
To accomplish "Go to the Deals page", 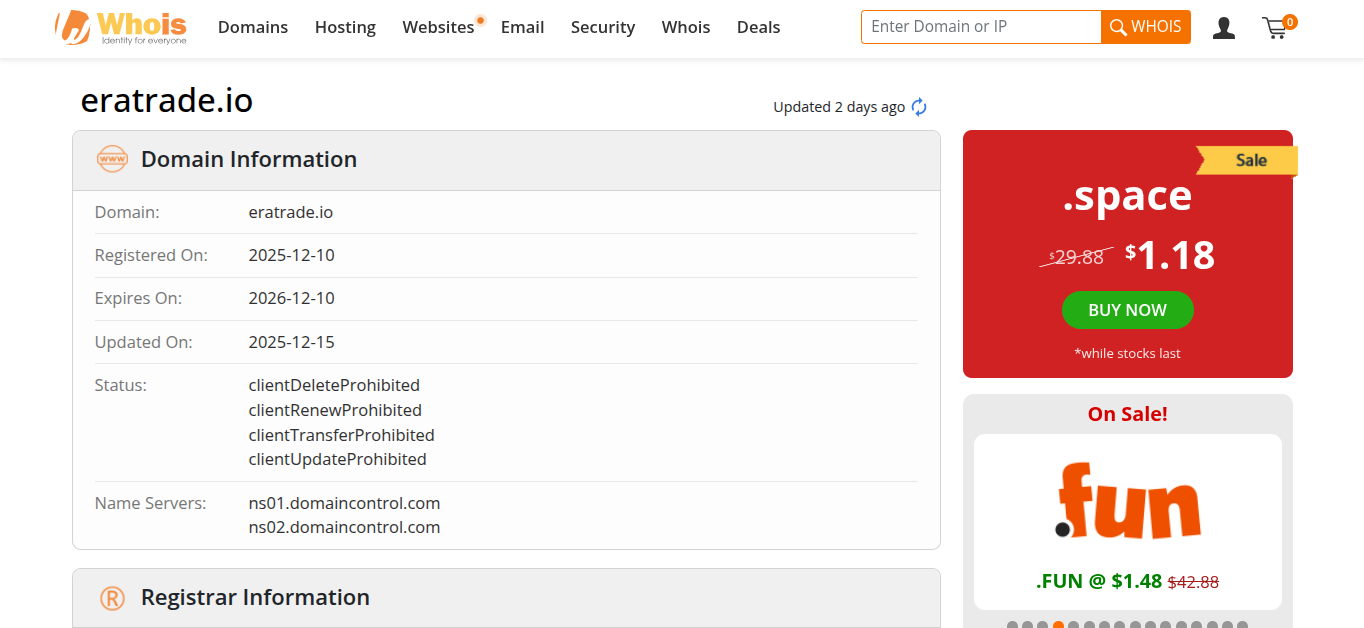I will coord(758,27).
